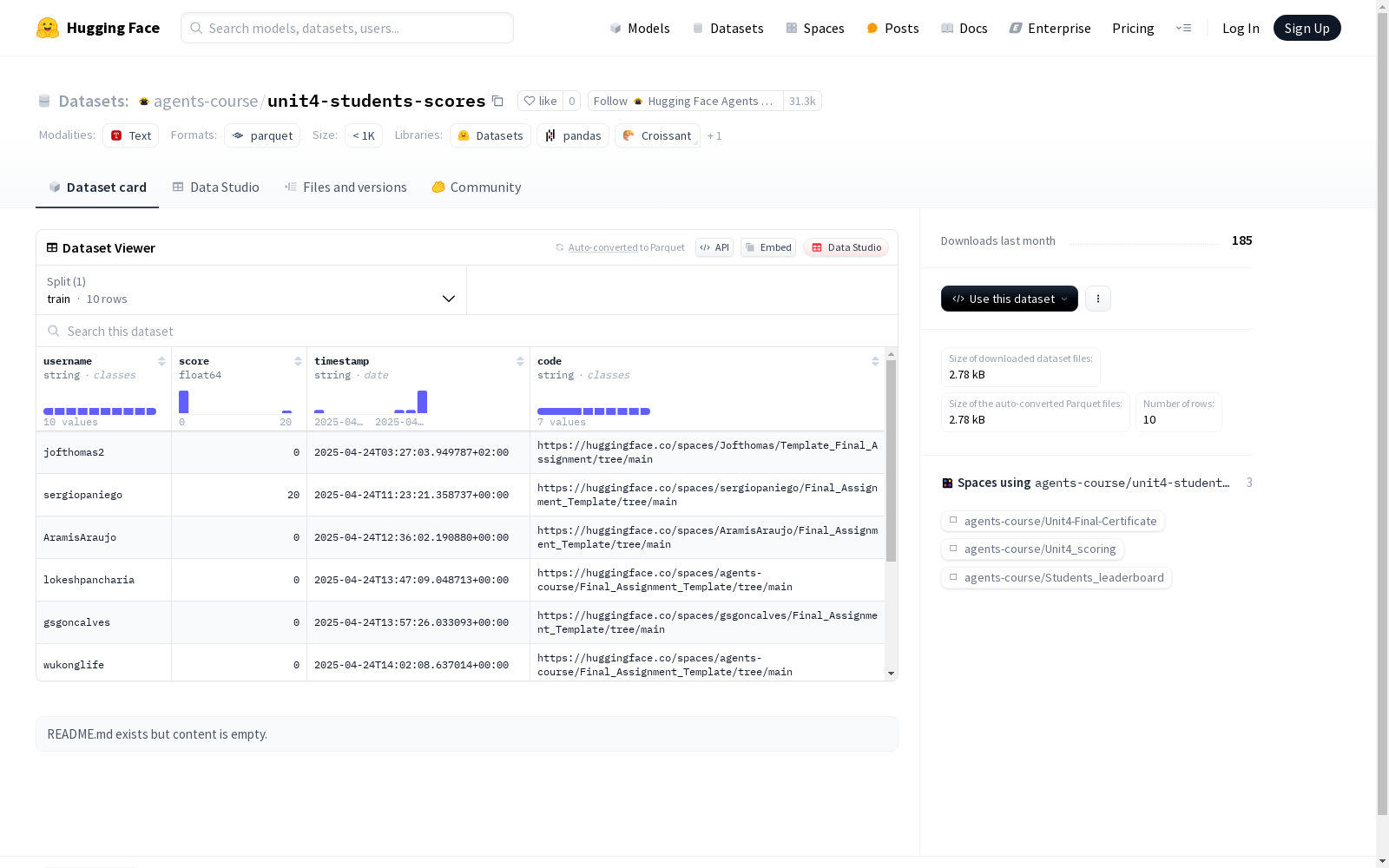Open the navigation overflow menu icon
This screenshot has width=1389, height=868.
click(1183, 28)
